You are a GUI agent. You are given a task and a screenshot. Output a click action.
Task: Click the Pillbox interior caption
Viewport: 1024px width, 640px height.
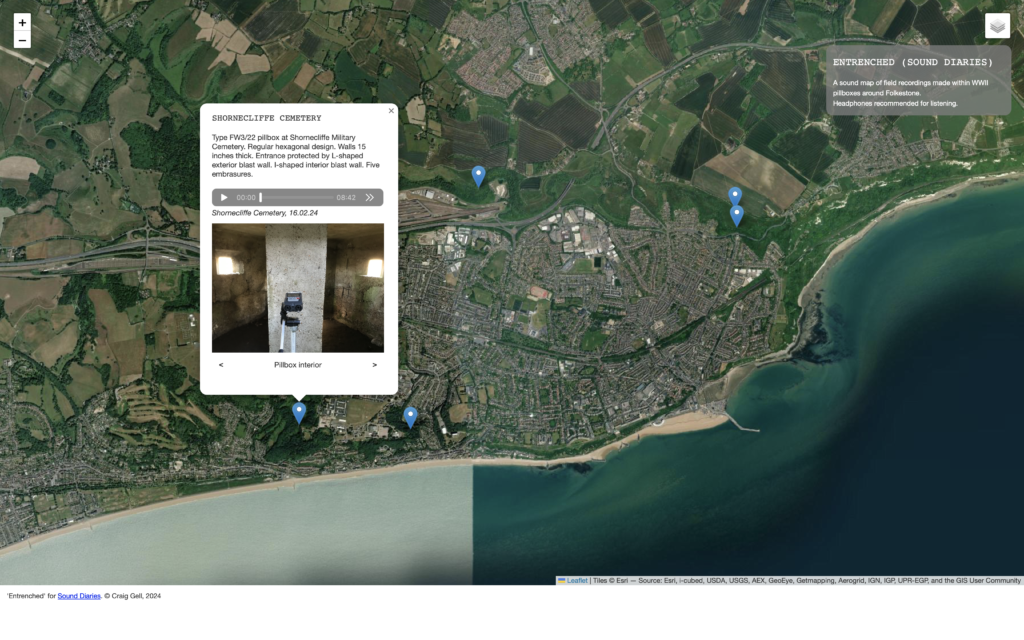tap(298, 365)
